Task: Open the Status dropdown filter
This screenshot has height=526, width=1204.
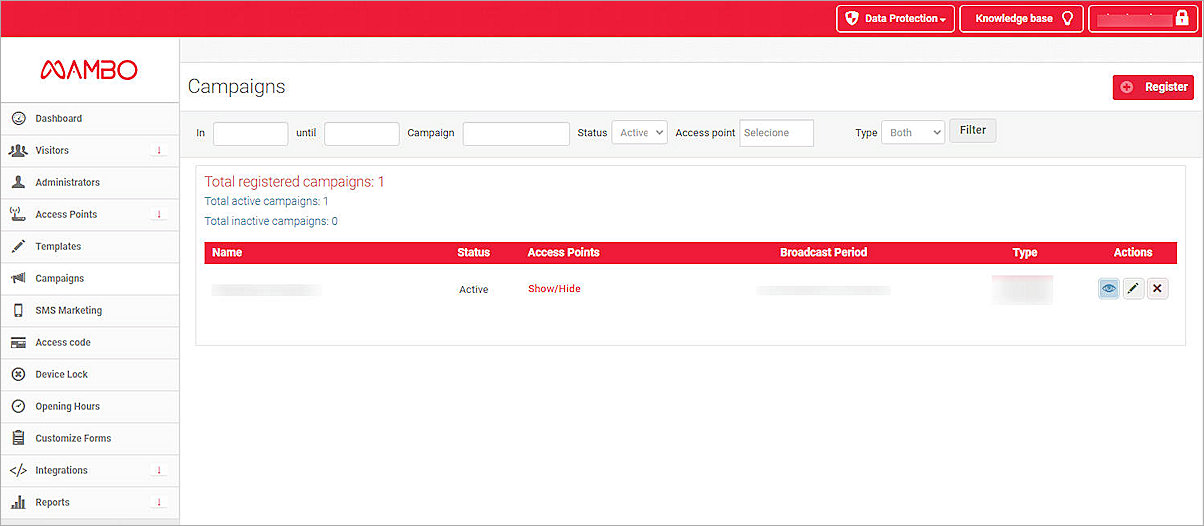Action: click(x=639, y=133)
